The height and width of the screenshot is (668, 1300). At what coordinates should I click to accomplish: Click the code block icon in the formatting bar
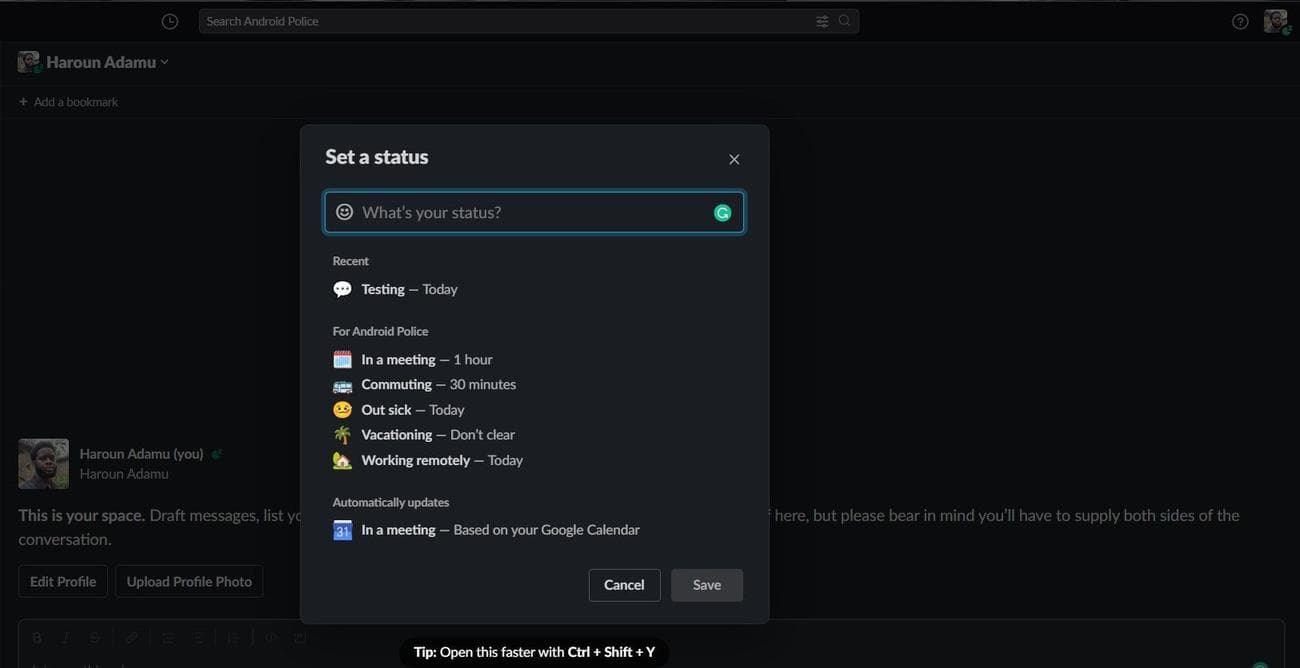pyautogui.click(x=299, y=637)
